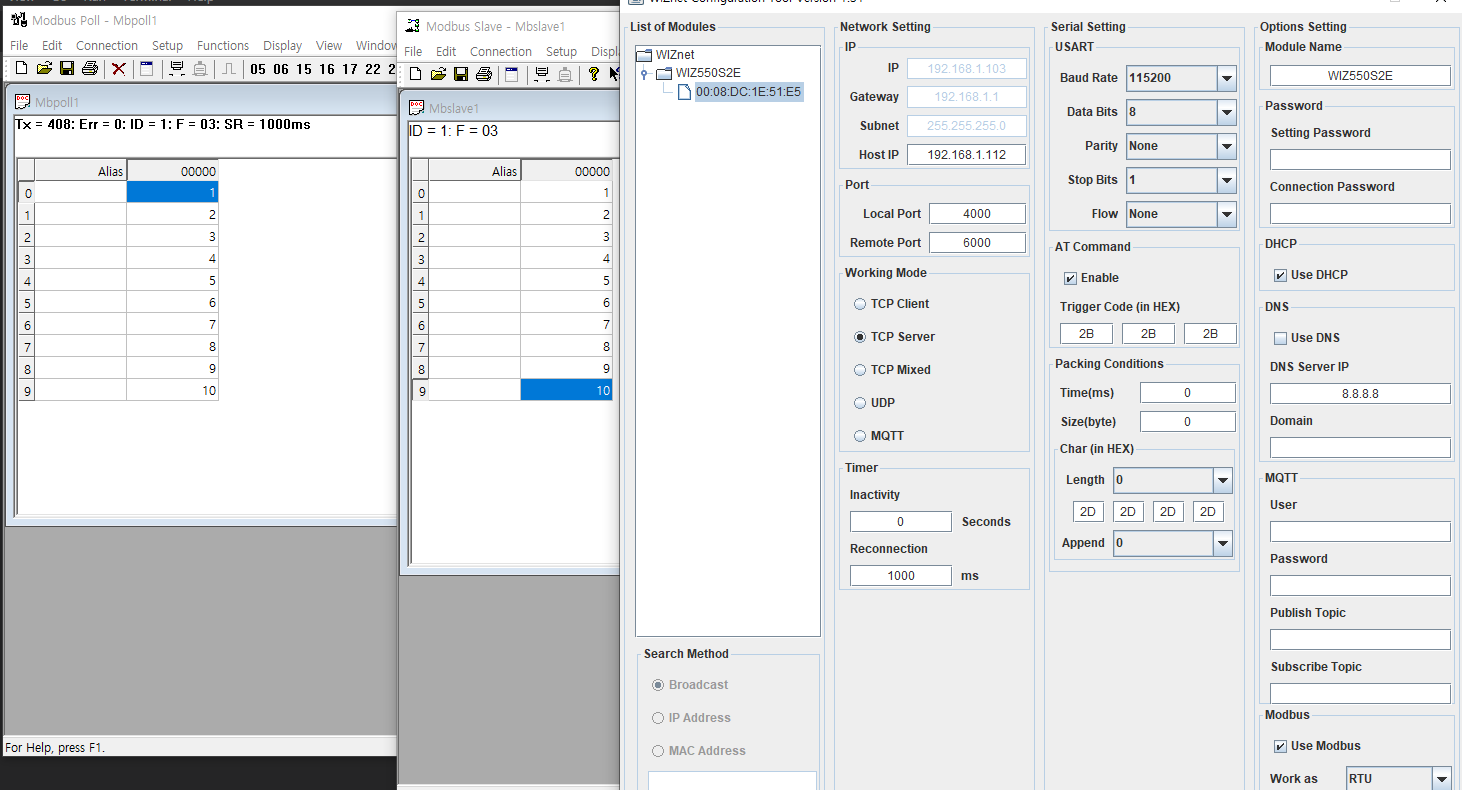Screen dimensions: 1462x790
Task: Open Connection menu in Modbus Poll
Action: click(x=107, y=45)
